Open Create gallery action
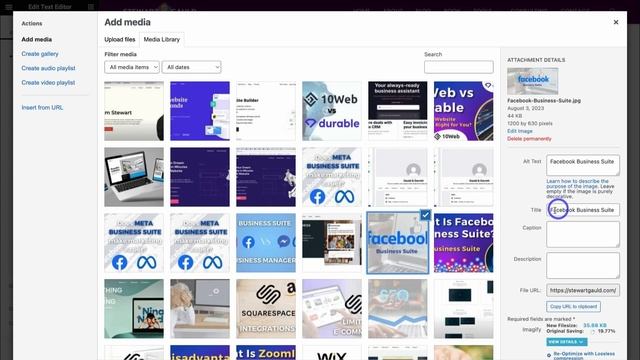 tap(40, 54)
